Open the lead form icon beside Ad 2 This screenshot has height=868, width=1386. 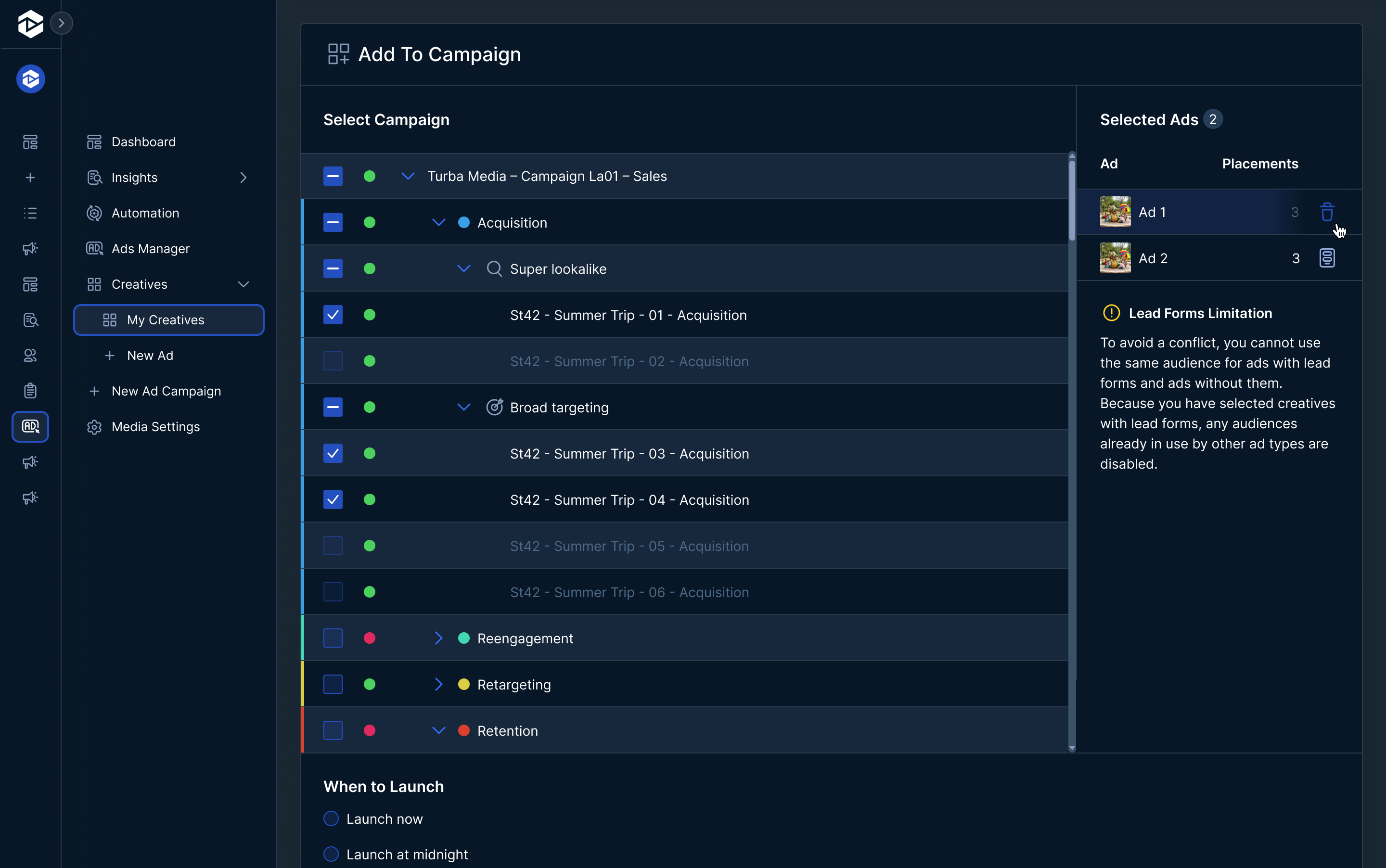(1327, 258)
